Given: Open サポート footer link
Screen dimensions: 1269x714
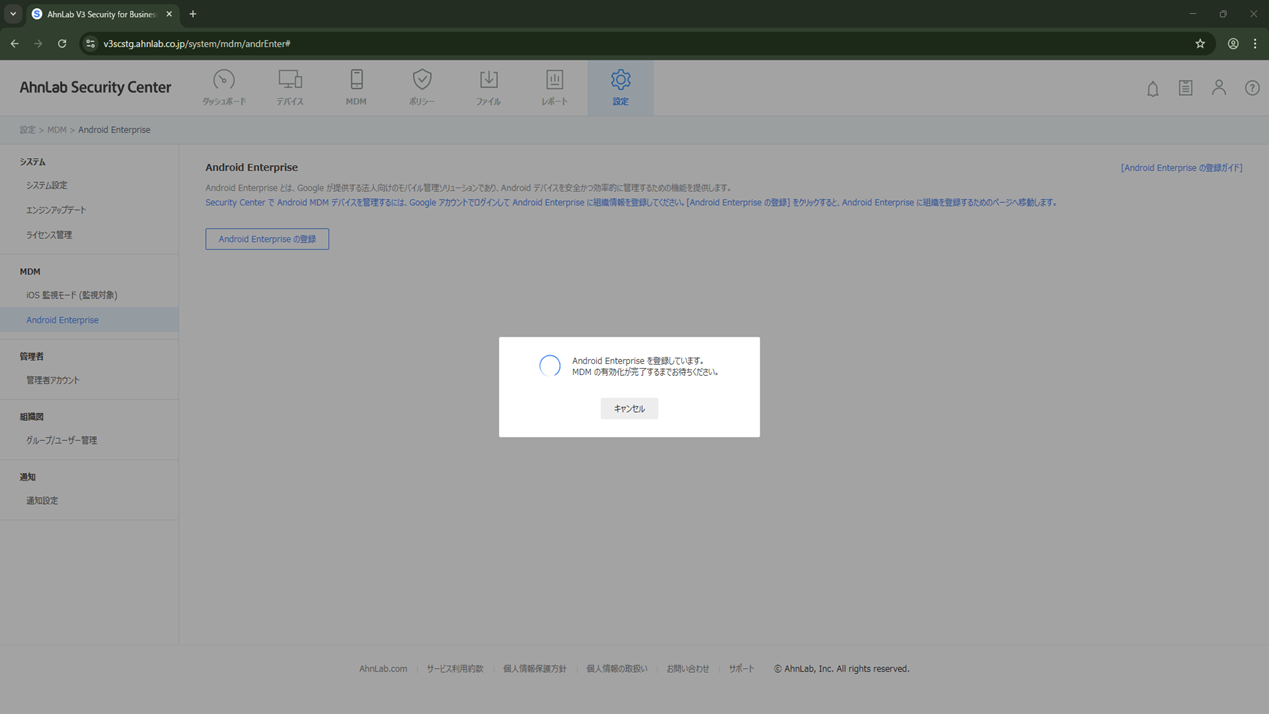Looking at the screenshot, I should pos(742,669).
